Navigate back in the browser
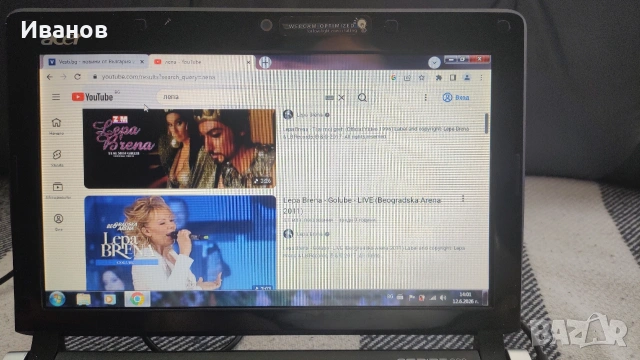This screenshot has height=360, width=640. point(50,77)
